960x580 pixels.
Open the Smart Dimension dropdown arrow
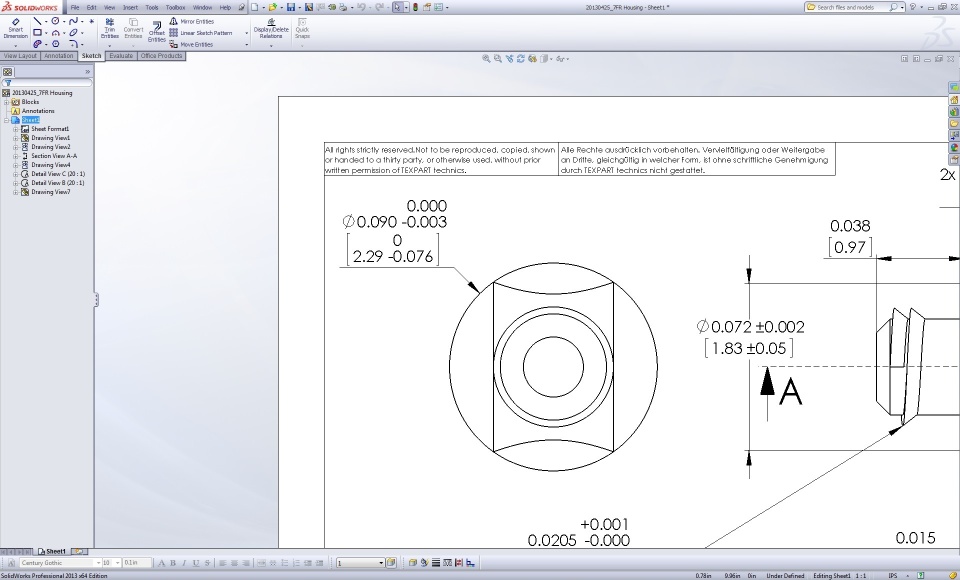click(15, 45)
